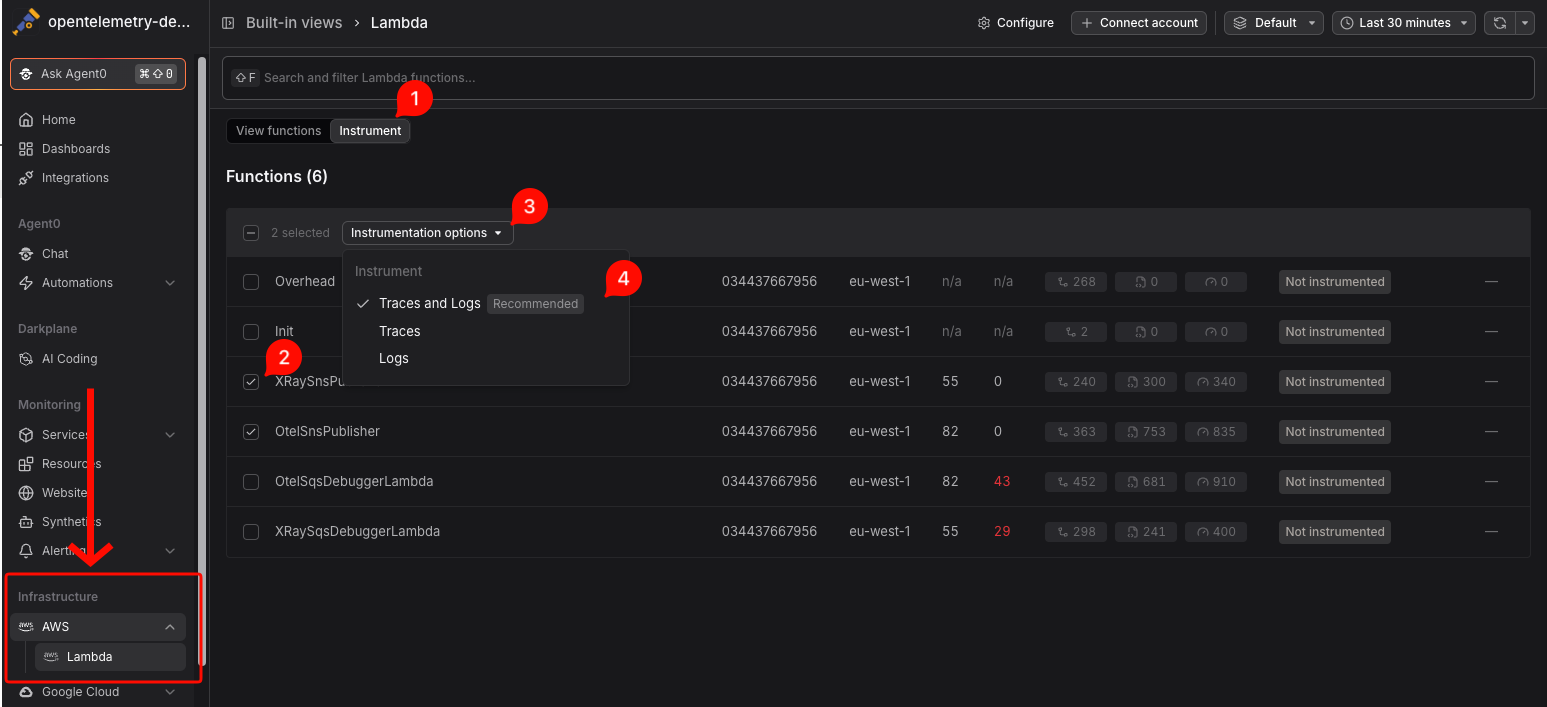Image resolution: width=1547 pixels, height=707 pixels.
Task: Switch to the View functions tab
Action: coord(278,131)
